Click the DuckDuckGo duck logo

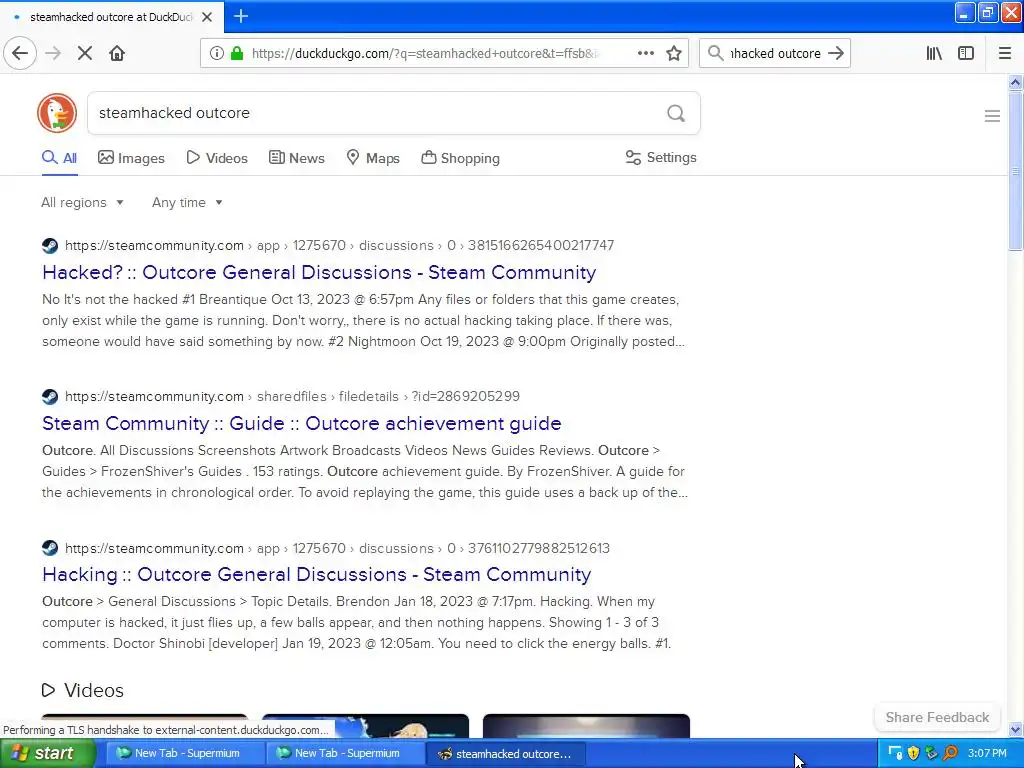pos(57,113)
